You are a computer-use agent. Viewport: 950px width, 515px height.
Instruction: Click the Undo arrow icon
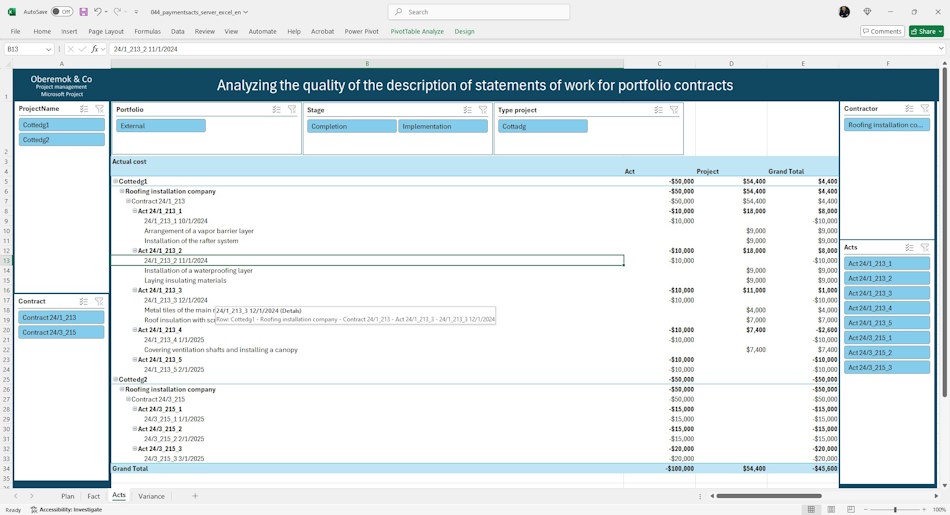point(98,12)
